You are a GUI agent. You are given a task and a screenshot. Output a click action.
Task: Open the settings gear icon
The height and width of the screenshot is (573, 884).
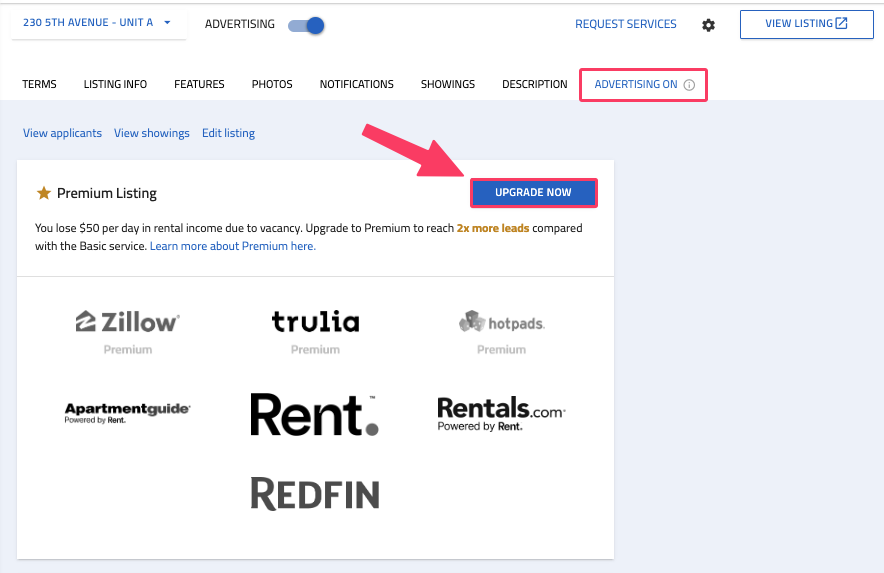(x=708, y=25)
